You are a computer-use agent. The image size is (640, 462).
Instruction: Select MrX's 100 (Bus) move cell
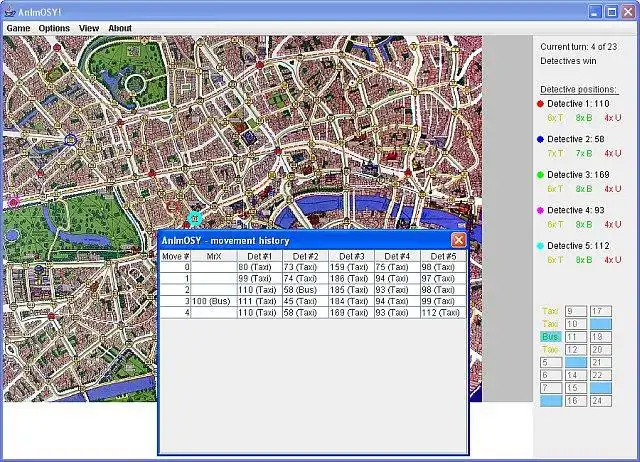[x=212, y=301]
